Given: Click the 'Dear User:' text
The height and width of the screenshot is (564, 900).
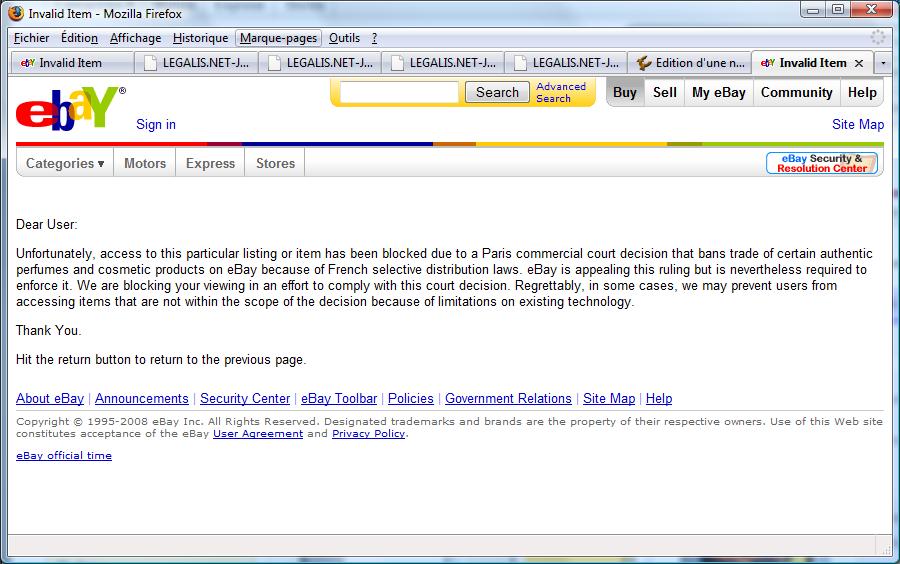Looking at the screenshot, I should [46, 224].
